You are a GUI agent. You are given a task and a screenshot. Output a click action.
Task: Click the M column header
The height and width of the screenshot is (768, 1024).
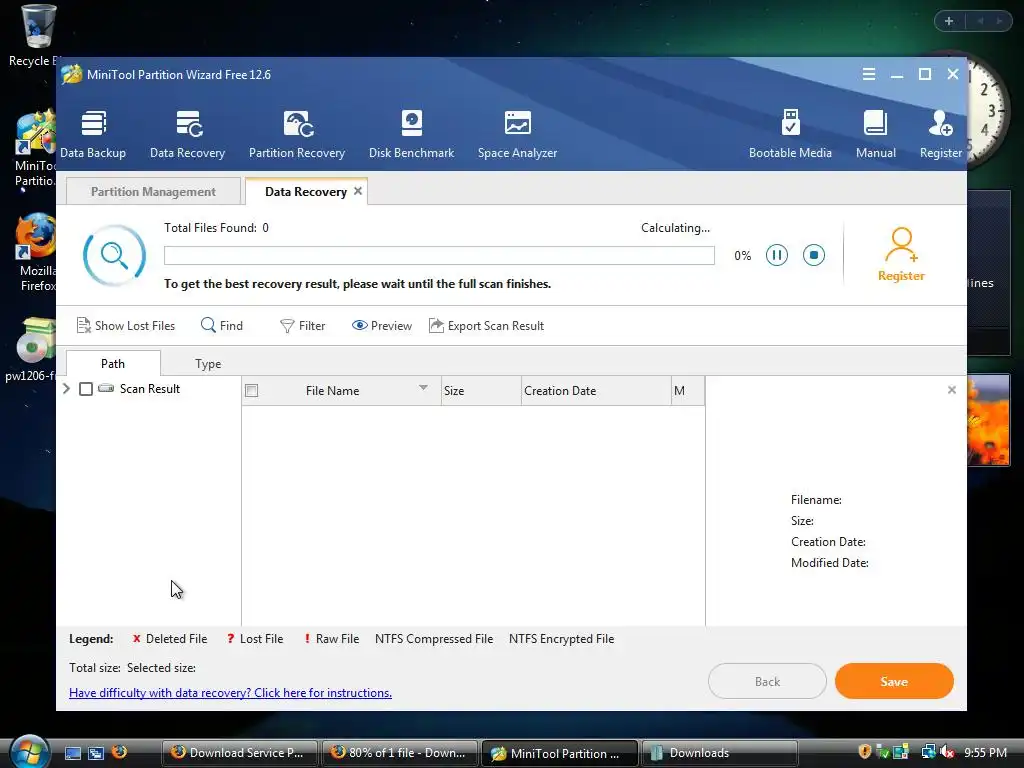(x=688, y=391)
